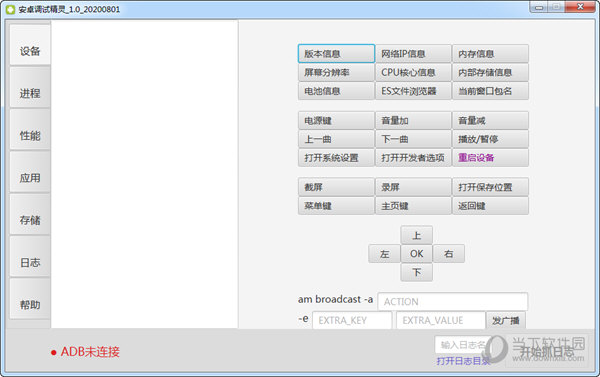
Task: Click the 下 direction button
Action: (x=417, y=273)
